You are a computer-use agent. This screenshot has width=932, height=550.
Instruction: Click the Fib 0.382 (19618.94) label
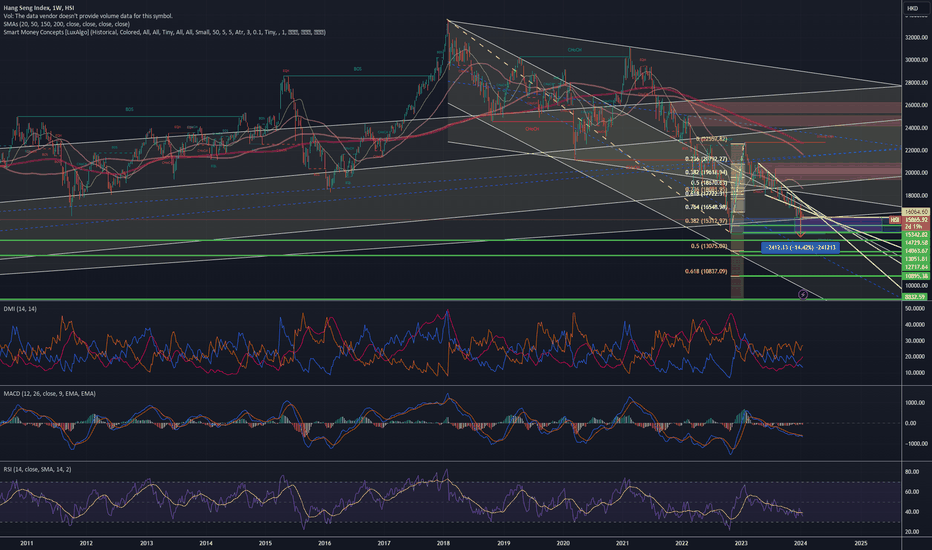pos(706,172)
